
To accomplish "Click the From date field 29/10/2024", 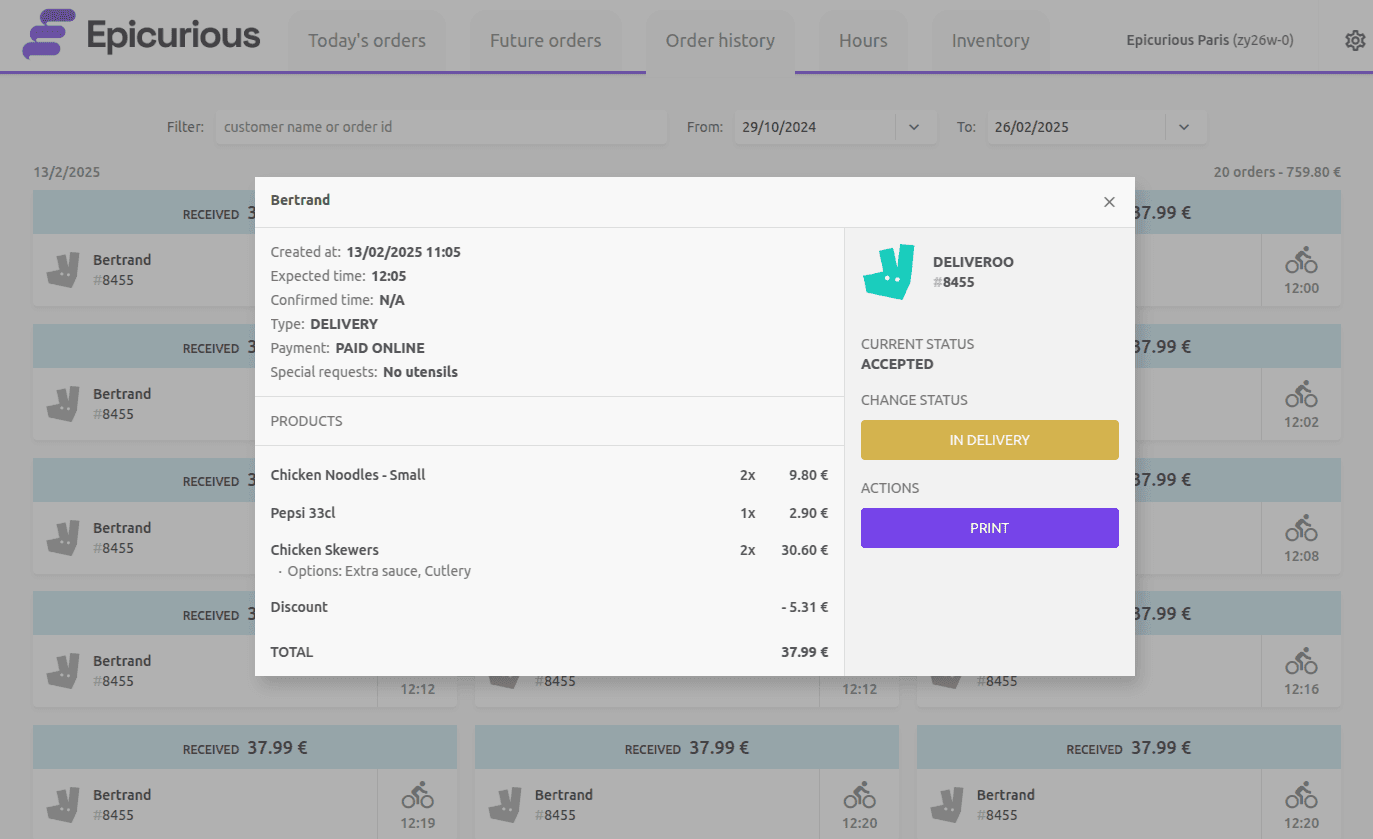I will 814,127.
